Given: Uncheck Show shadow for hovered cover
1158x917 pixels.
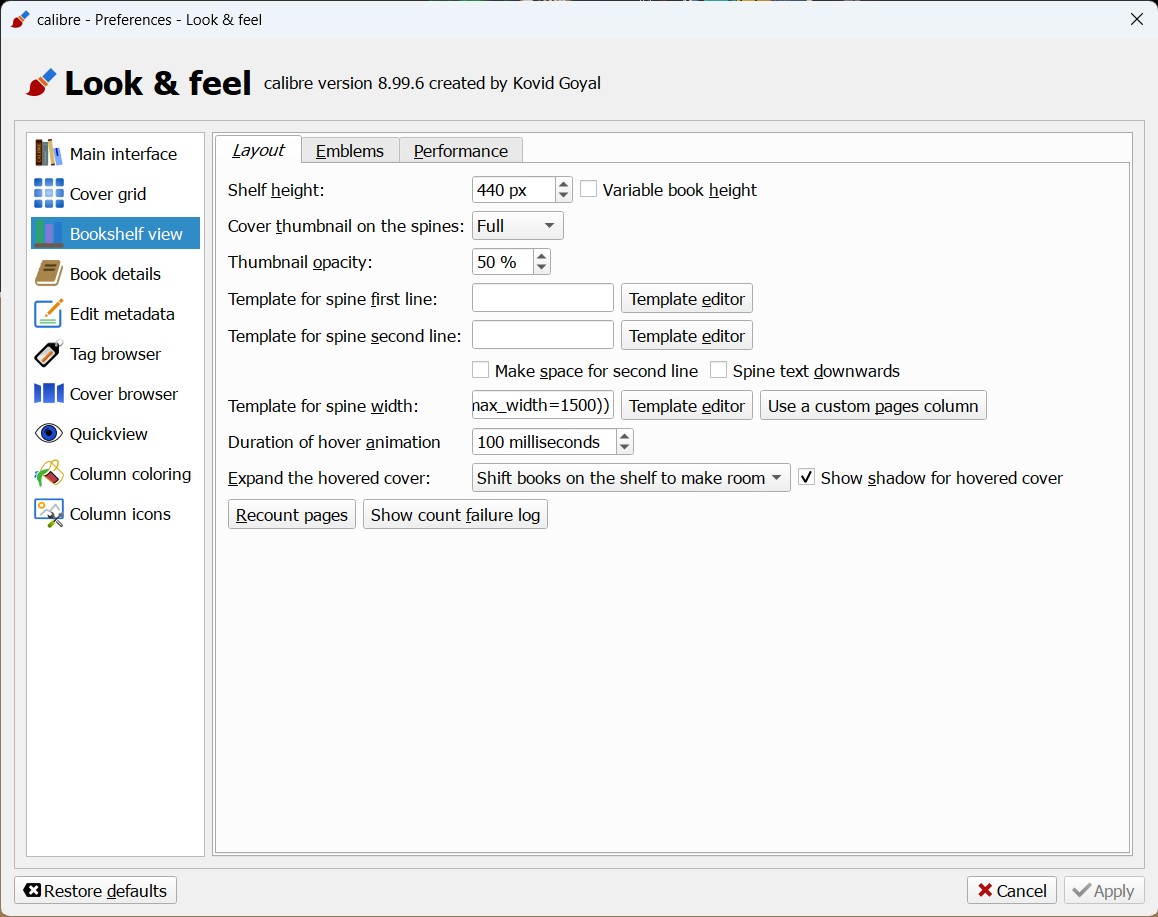Looking at the screenshot, I should (x=806, y=477).
